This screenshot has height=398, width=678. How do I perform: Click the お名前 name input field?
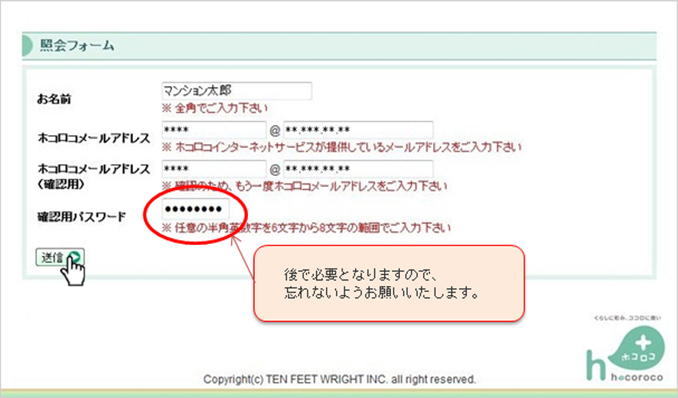[x=237, y=91]
